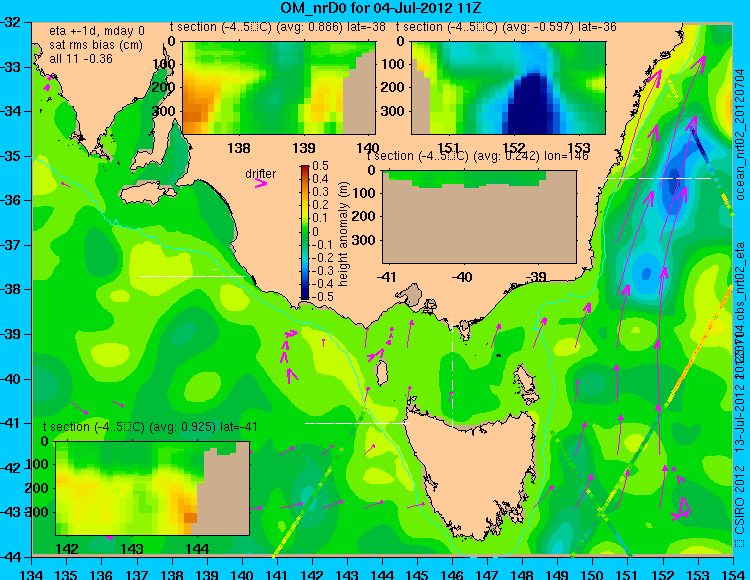Click the height anomaly color bar
The width and height of the screenshot is (750, 580).
click(305, 232)
